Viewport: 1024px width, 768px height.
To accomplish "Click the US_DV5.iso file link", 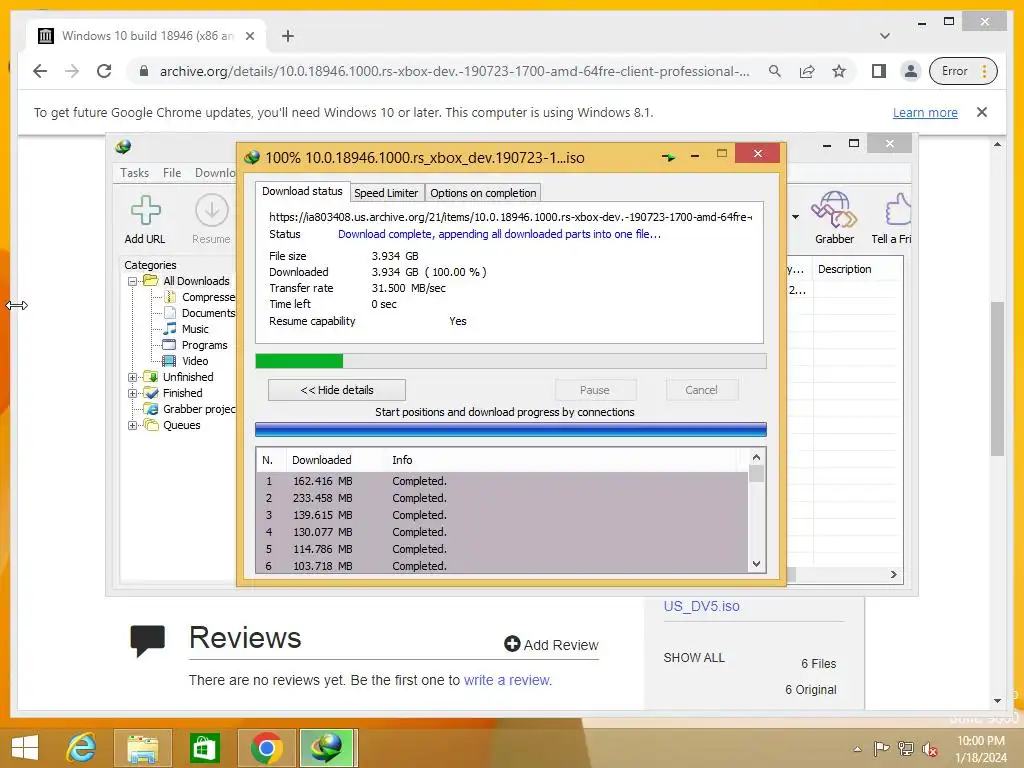I will pyautogui.click(x=701, y=606).
